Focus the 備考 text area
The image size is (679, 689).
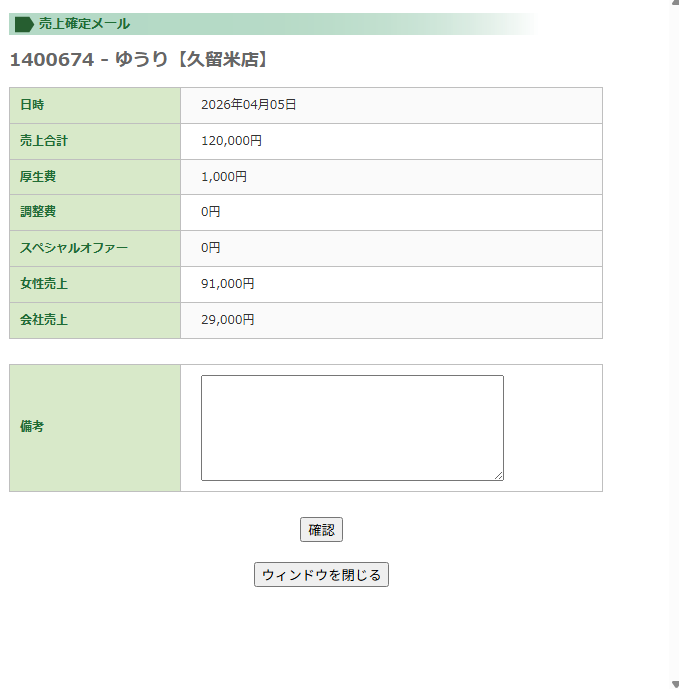coord(352,427)
